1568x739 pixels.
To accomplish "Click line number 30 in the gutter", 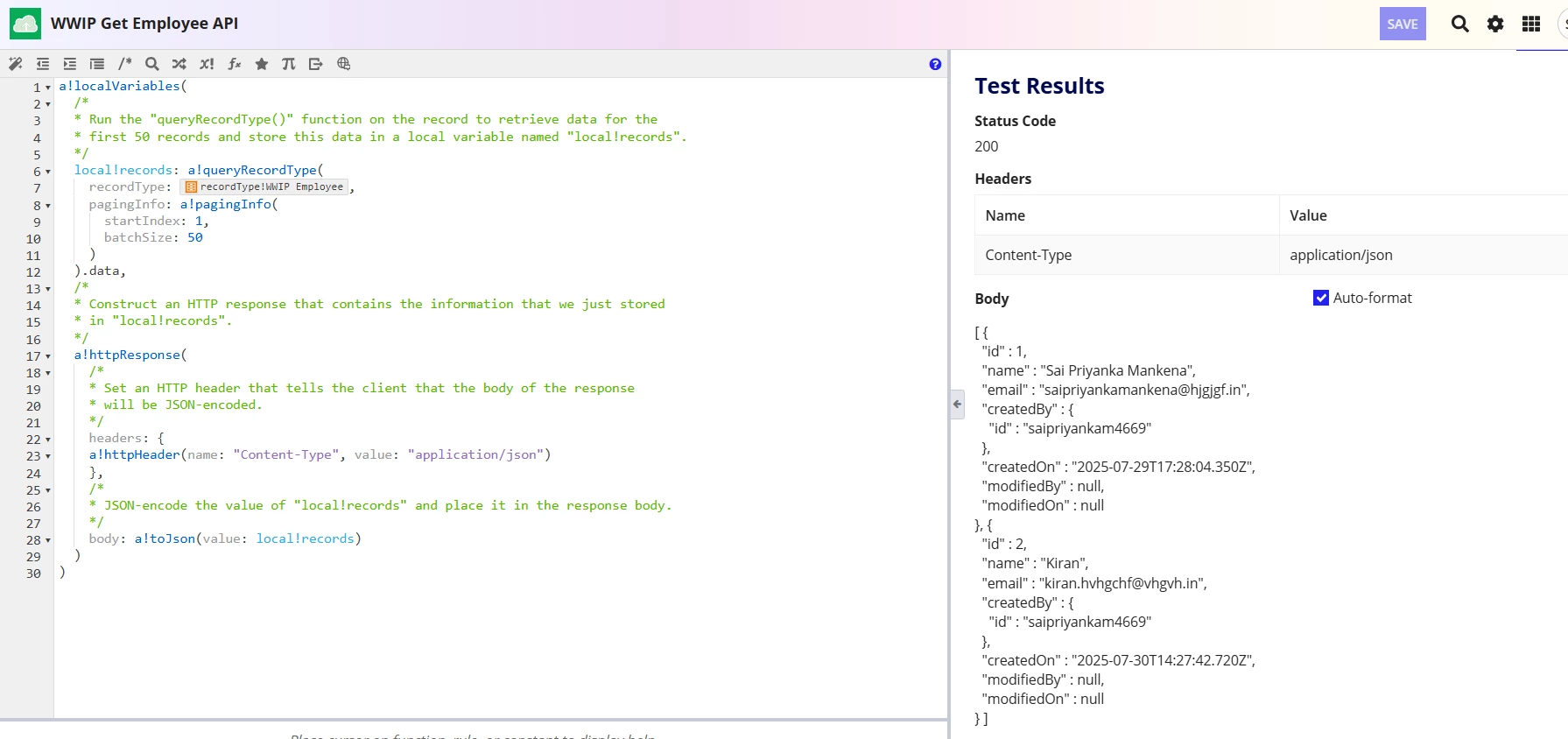I will [33, 574].
